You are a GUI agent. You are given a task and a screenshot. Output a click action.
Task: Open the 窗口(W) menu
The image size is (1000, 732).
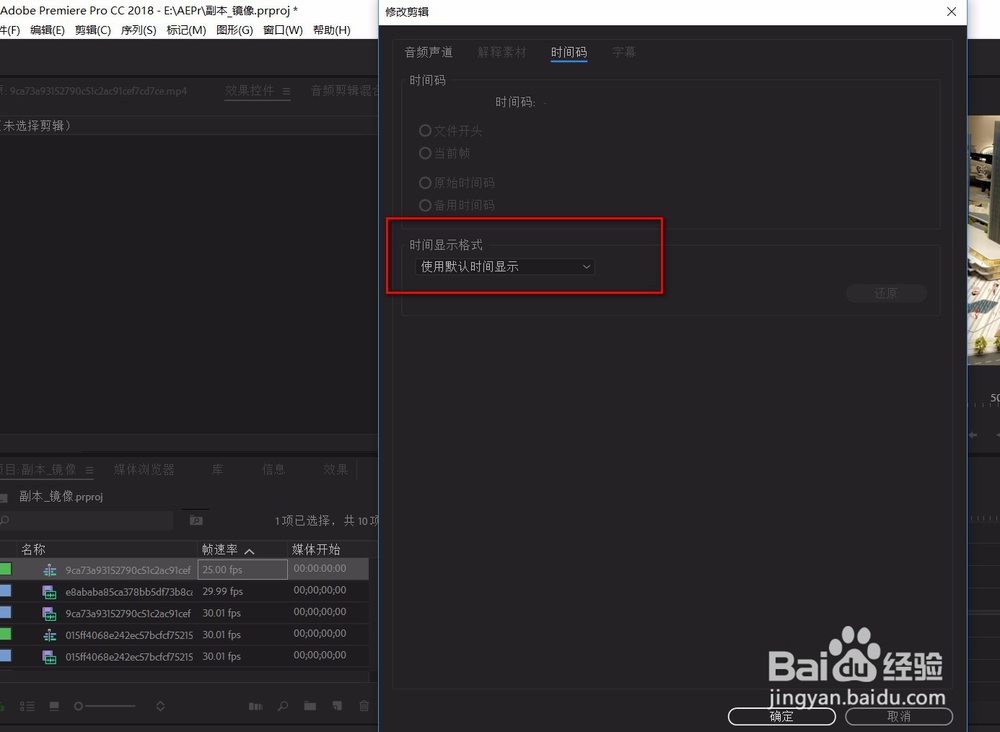tap(283, 30)
